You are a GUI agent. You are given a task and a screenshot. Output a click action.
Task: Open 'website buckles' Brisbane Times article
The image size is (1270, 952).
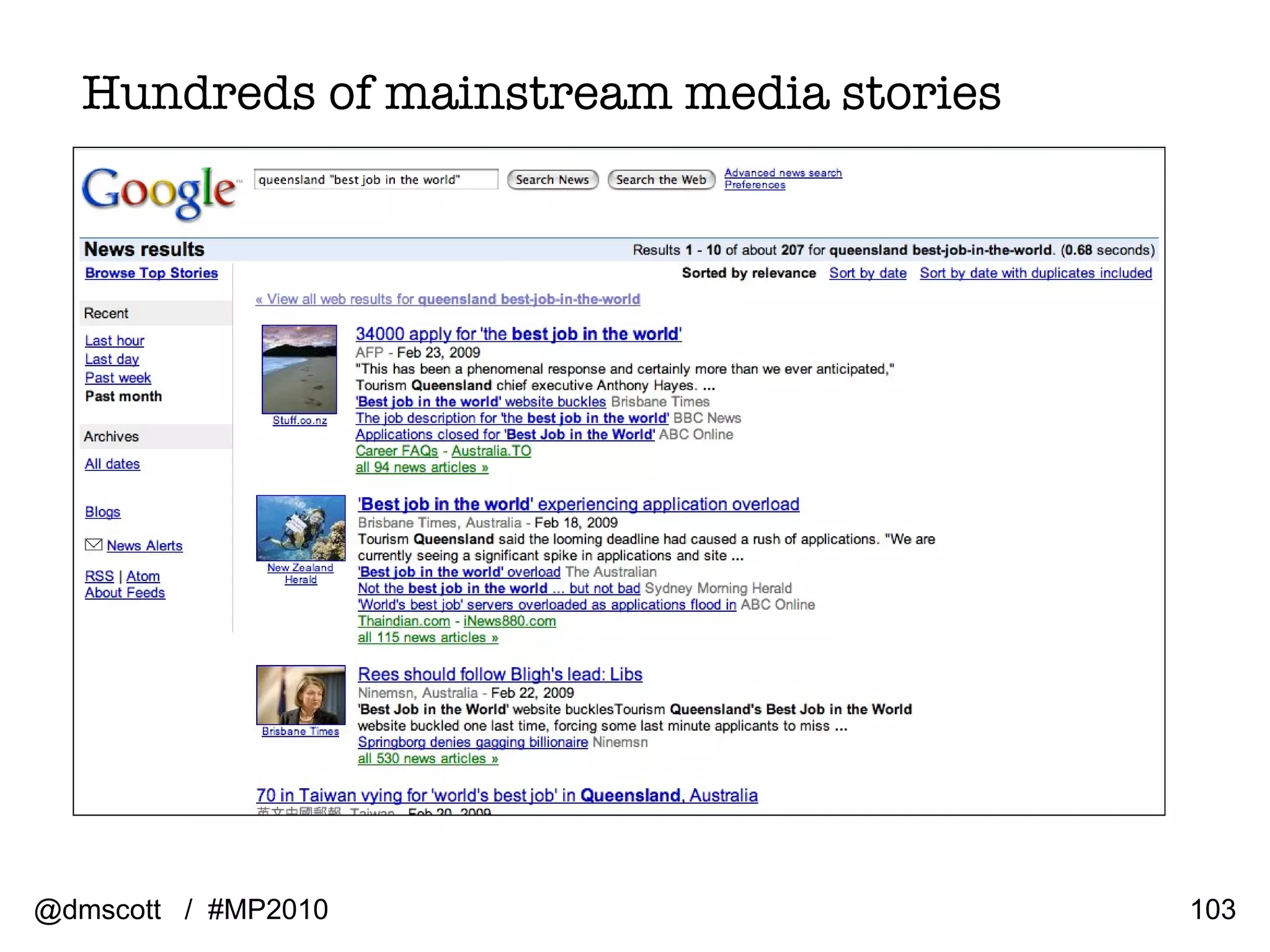pos(481,402)
